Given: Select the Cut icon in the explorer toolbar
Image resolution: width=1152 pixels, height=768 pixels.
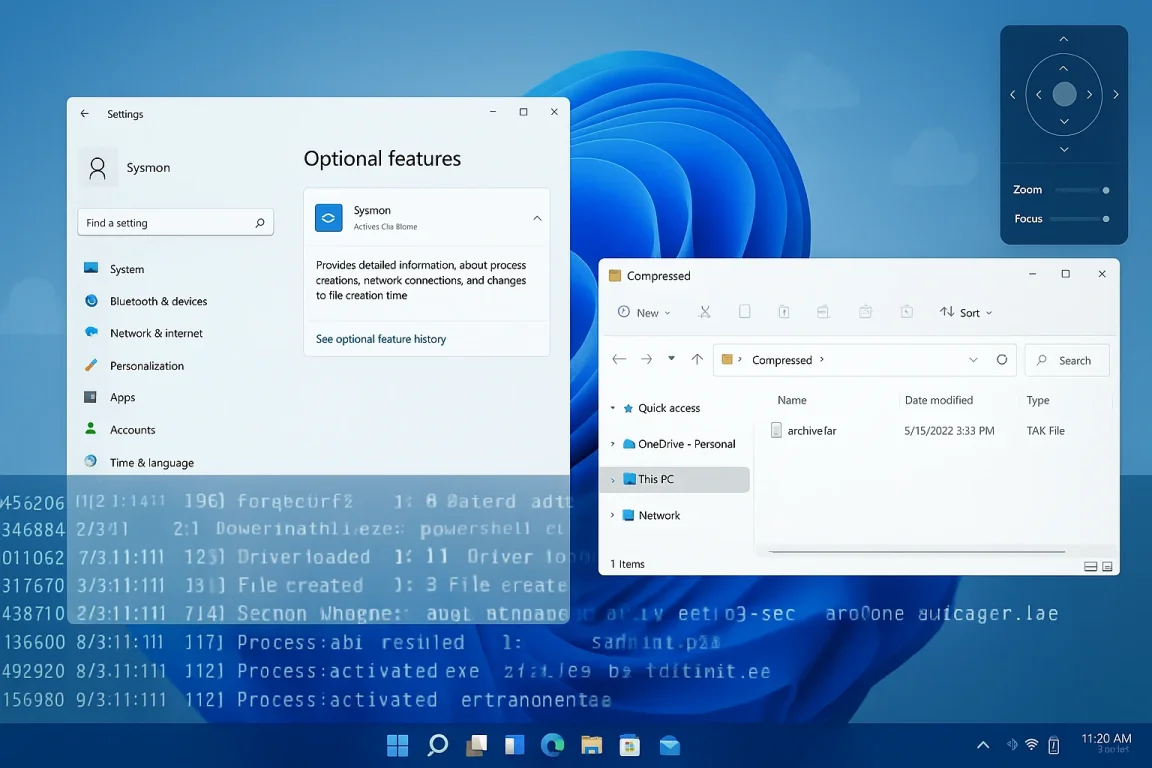Looking at the screenshot, I should (x=705, y=312).
